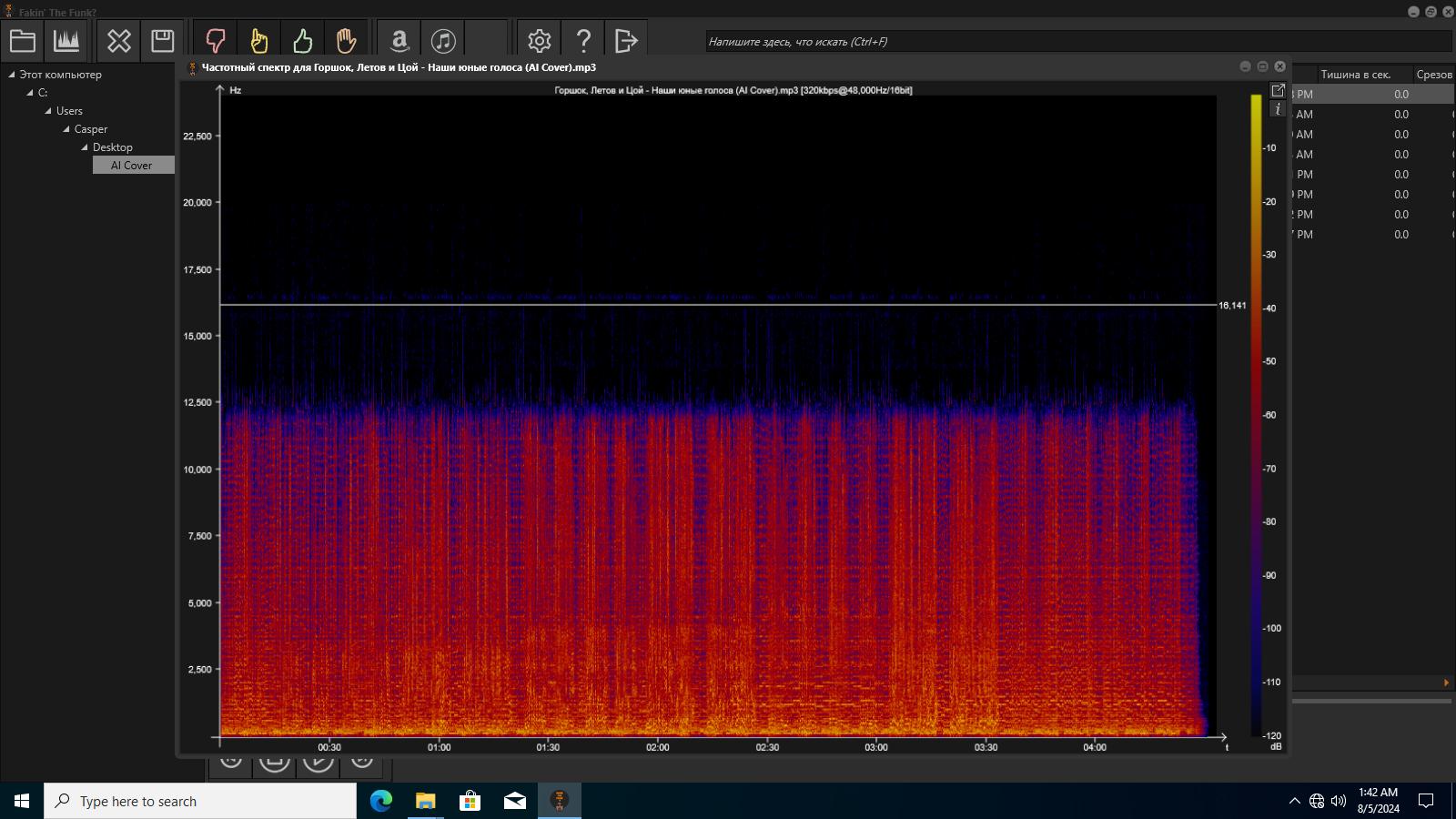Open folder icon in main toolbar
This screenshot has width=1456, height=819.
tap(23, 41)
